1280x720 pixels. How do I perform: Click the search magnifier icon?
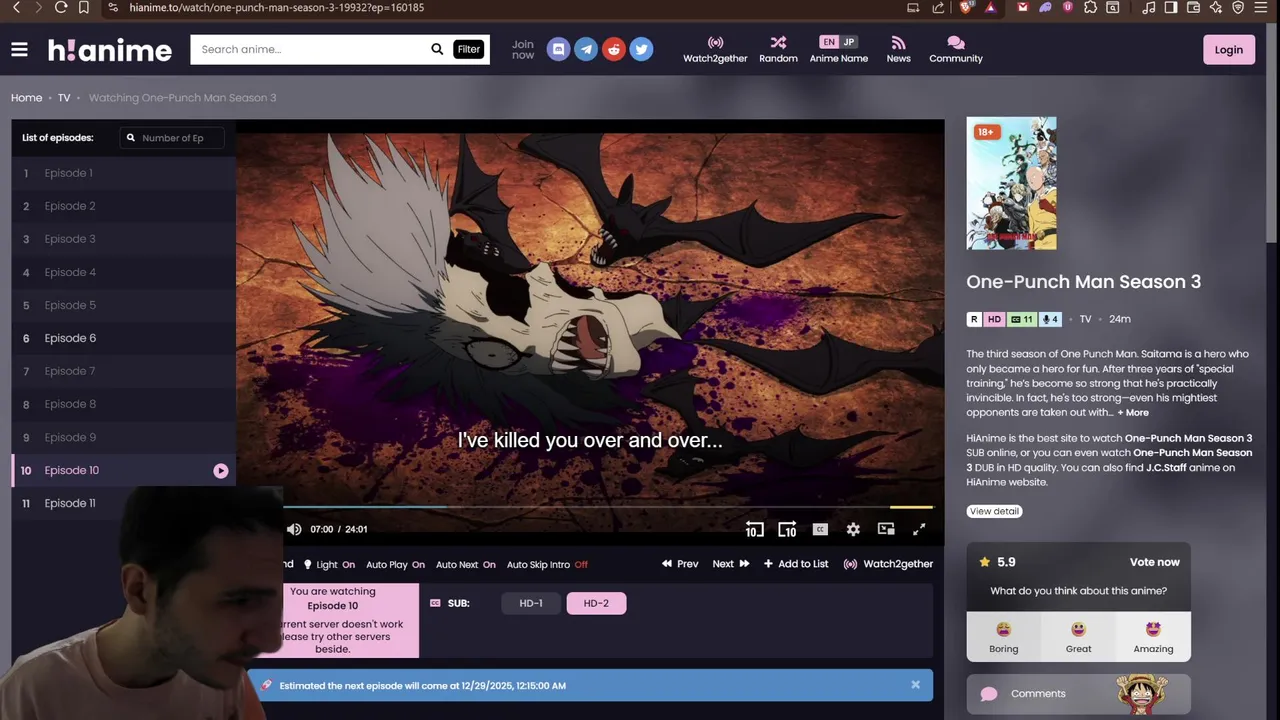click(437, 49)
